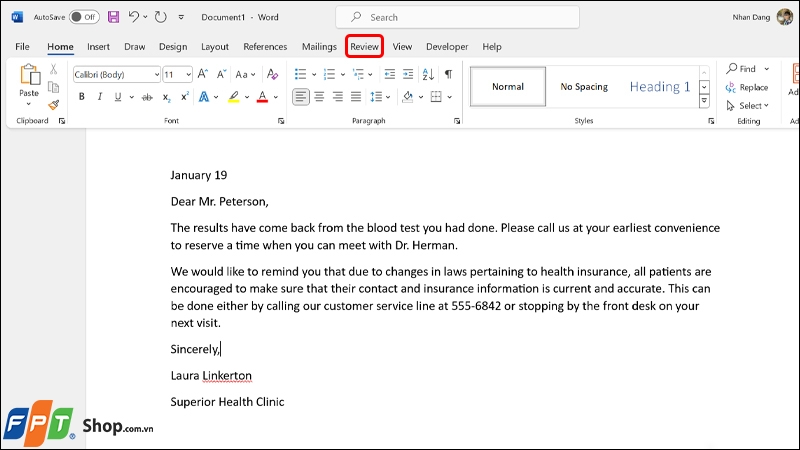Screen dimensions: 800x450
Task: Apply the Normal style
Action: click(508, 87)
